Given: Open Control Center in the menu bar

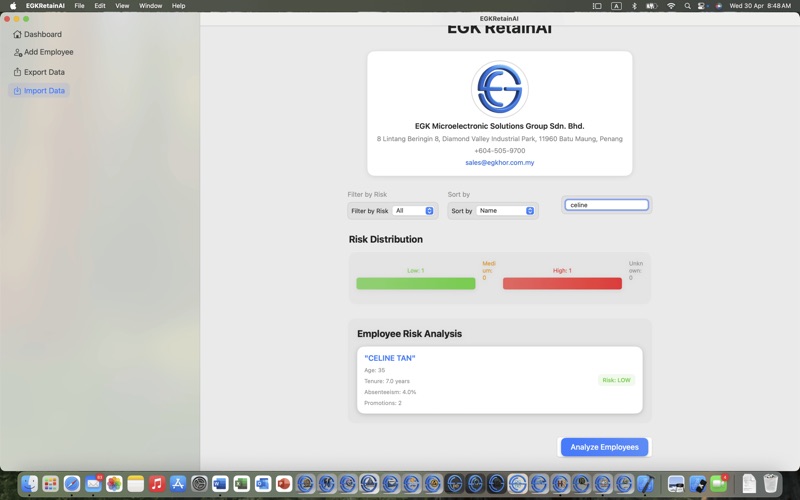Looking at the screenshot, I should point(702,6).
